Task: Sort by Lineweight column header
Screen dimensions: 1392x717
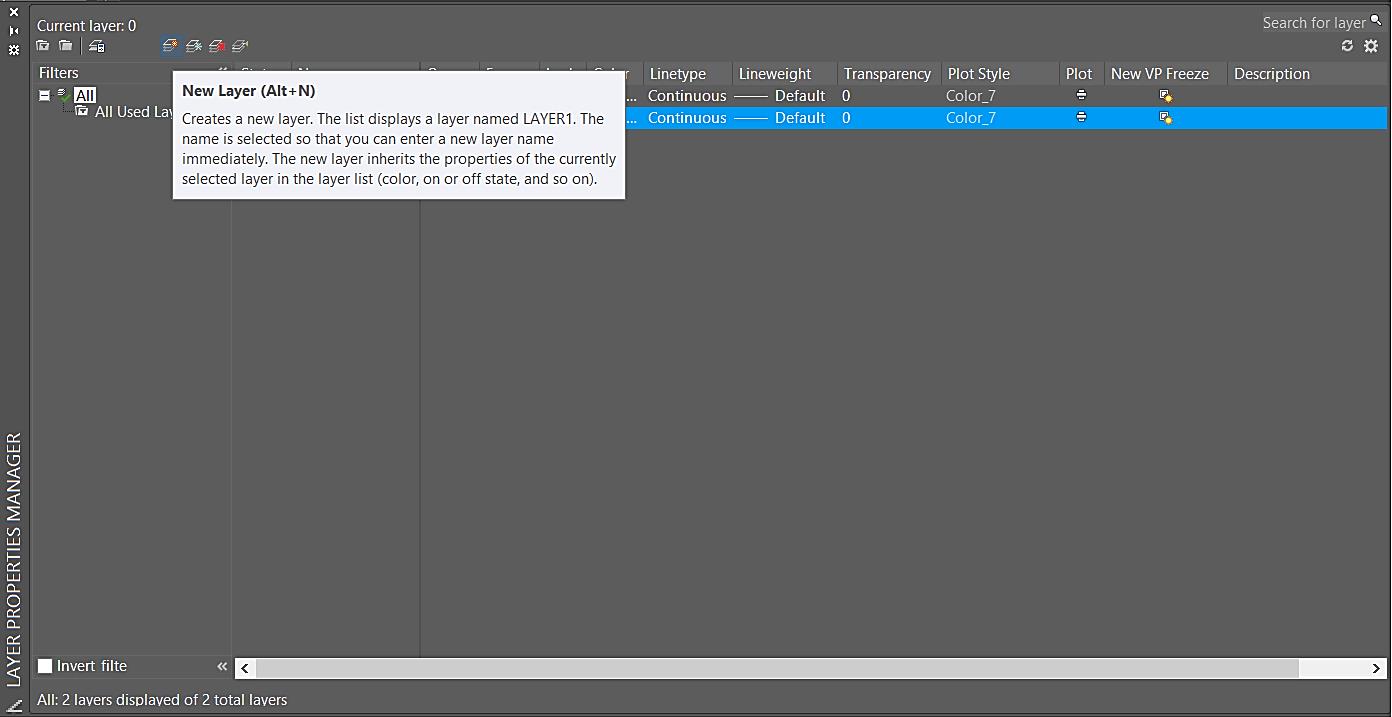Action: (x=785, y=74)
